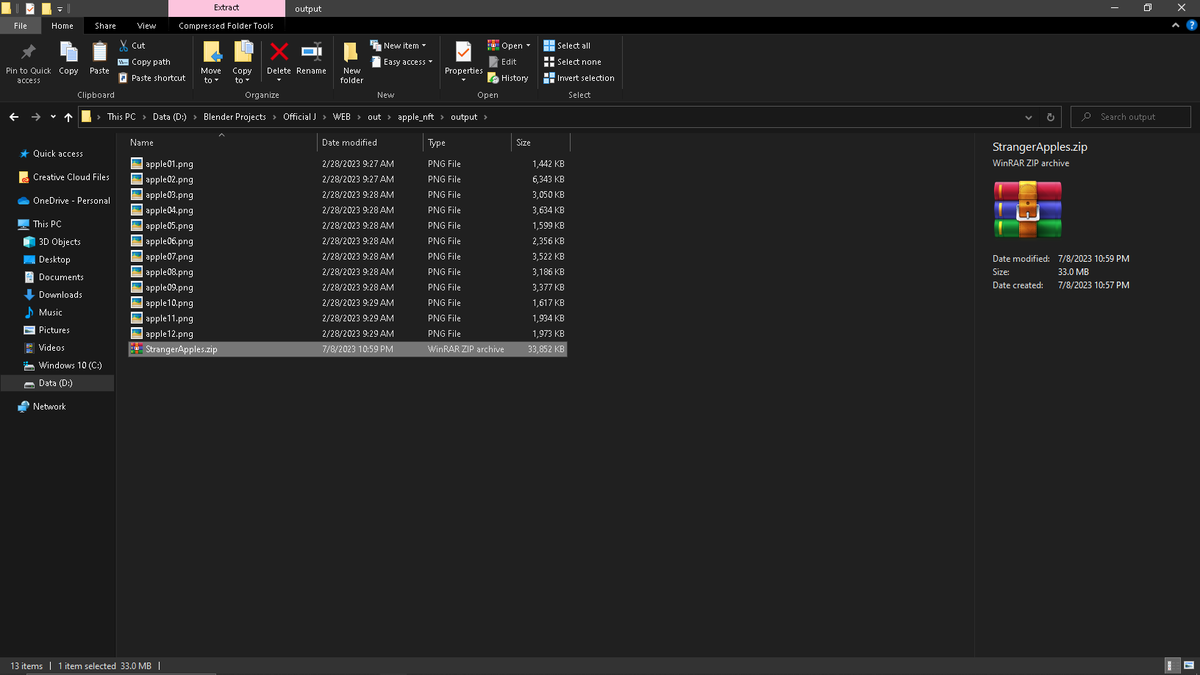Create a New folder from the ribbon

(x=351, y=62)
